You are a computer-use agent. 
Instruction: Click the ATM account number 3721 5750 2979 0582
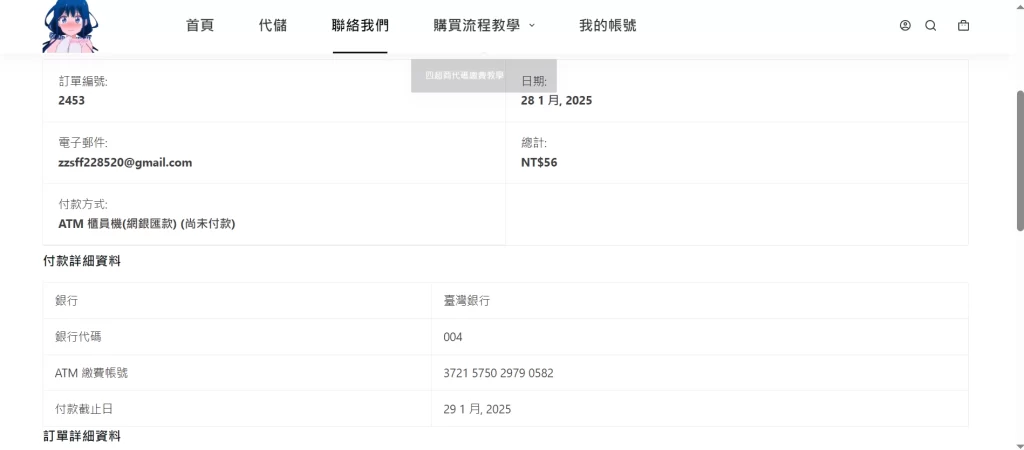498,373
